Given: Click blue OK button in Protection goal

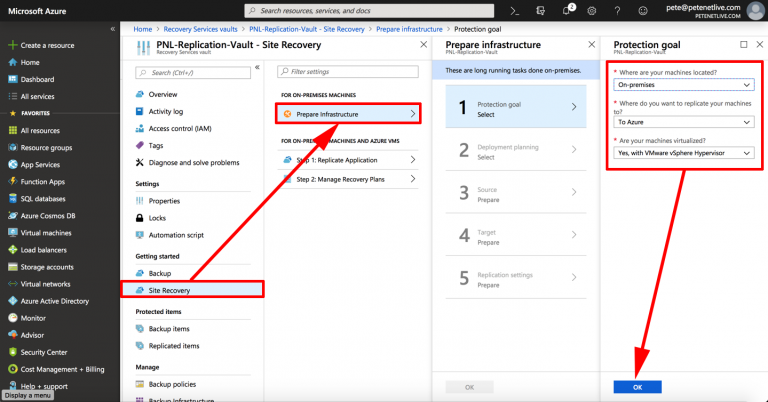Looking at the screenshot, I should click(637, 387).
